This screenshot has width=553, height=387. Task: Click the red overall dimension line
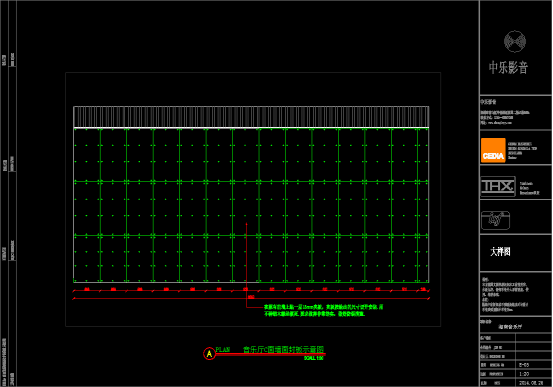251,299
